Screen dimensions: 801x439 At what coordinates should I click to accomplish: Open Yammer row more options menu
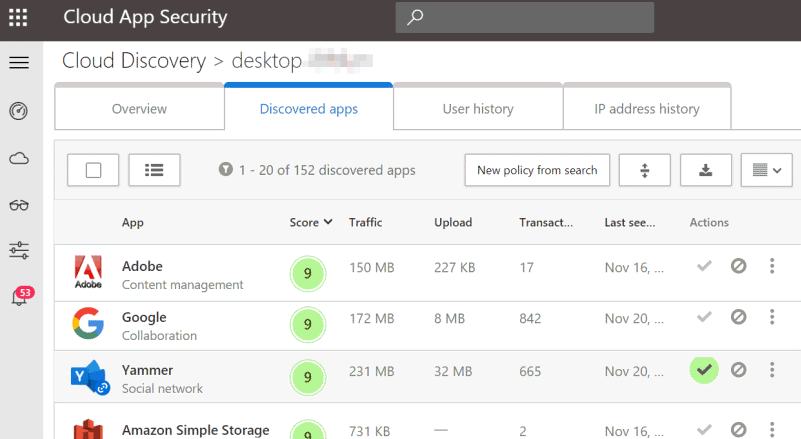[x=772, y=369]
